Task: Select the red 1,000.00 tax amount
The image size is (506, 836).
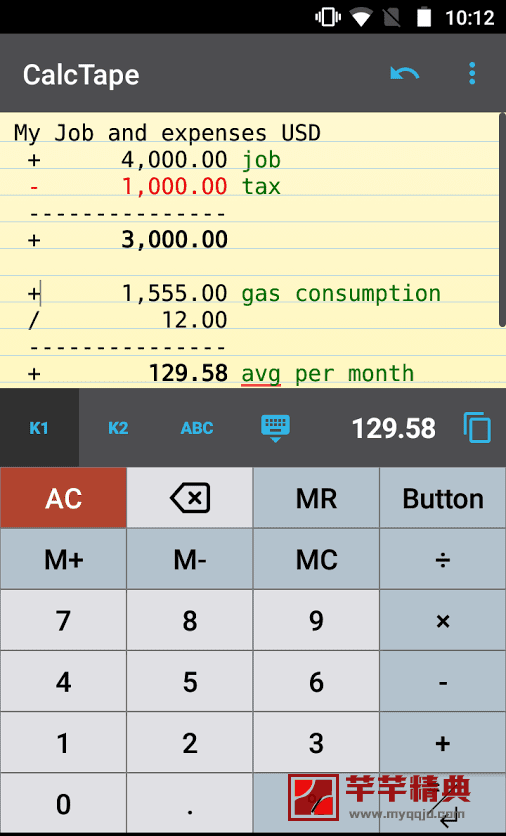Action: pos(174,186)
